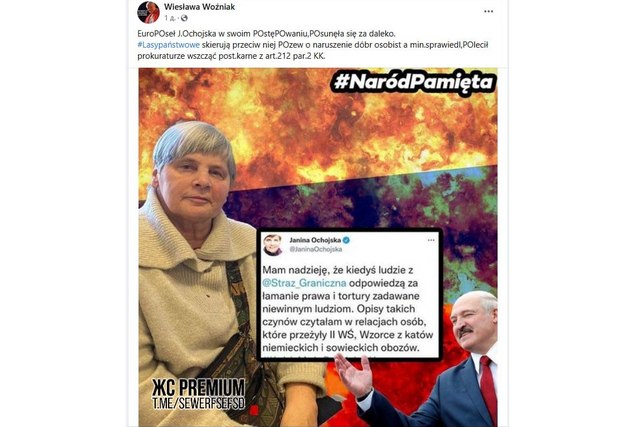Open the embedded tweet's three-dots menu
This screenshot has height=427, width=640.
pos(431,240)
